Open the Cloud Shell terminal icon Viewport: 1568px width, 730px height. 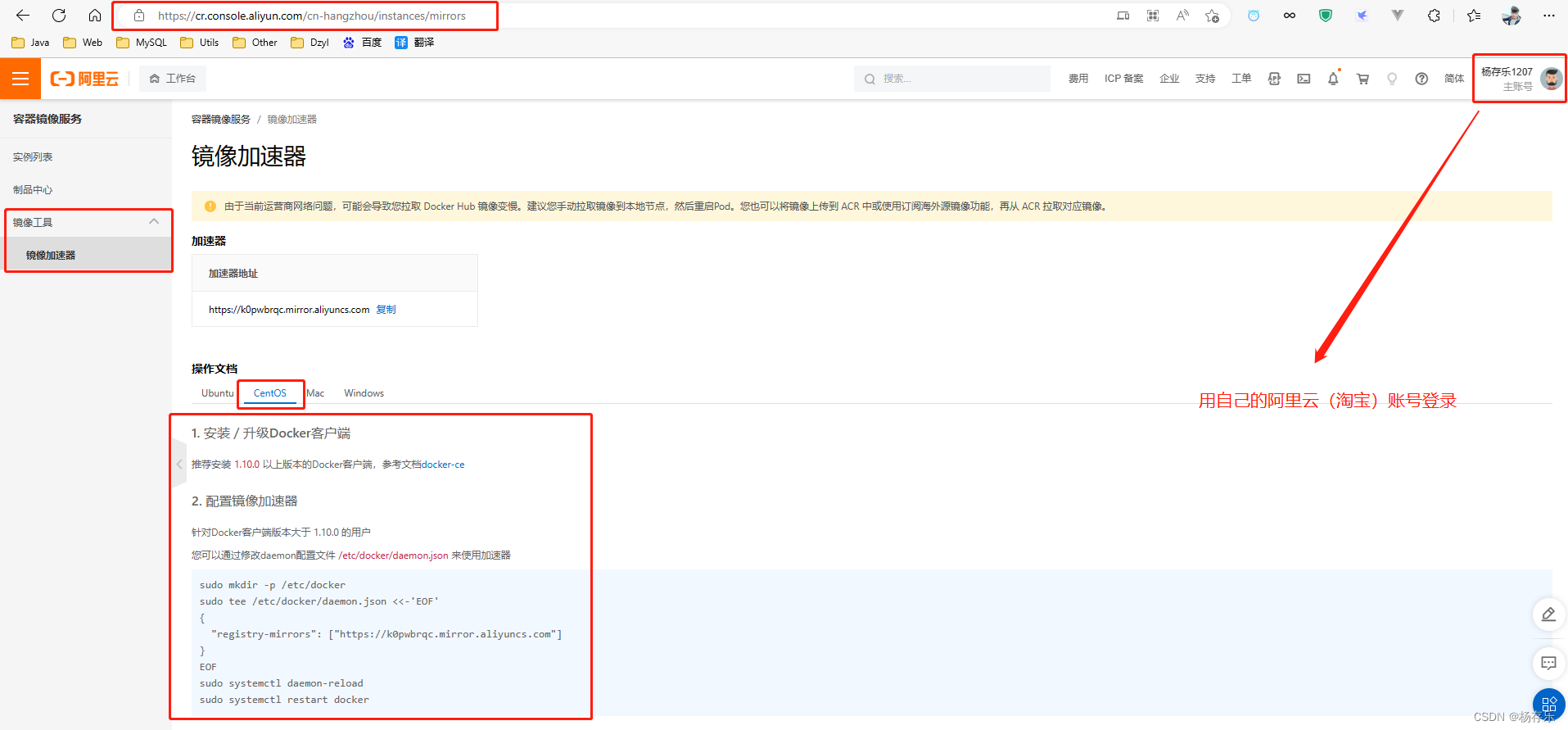pos(1304,79)
